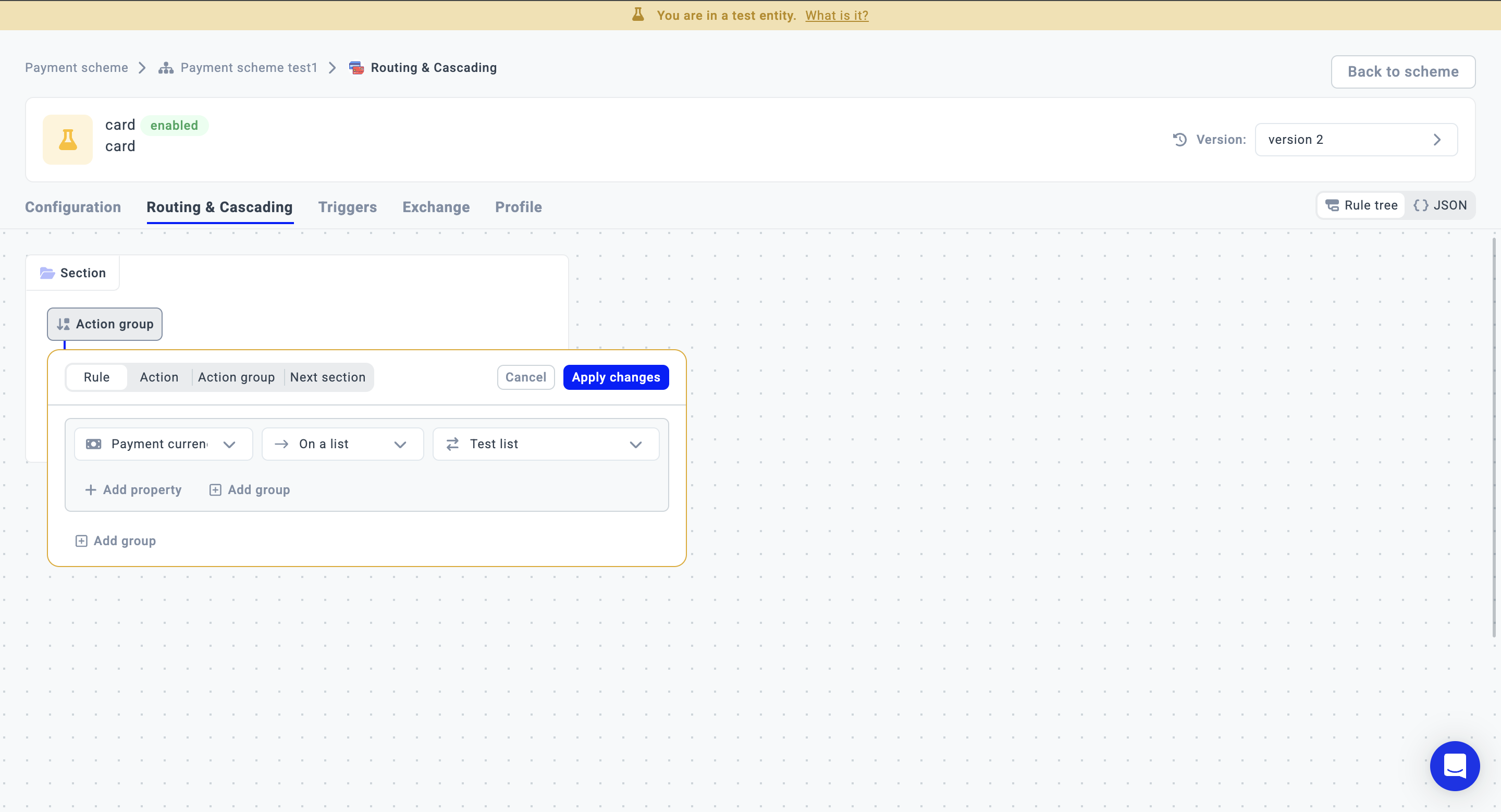Switch view to JSON mode

(x=1441, y=205)
